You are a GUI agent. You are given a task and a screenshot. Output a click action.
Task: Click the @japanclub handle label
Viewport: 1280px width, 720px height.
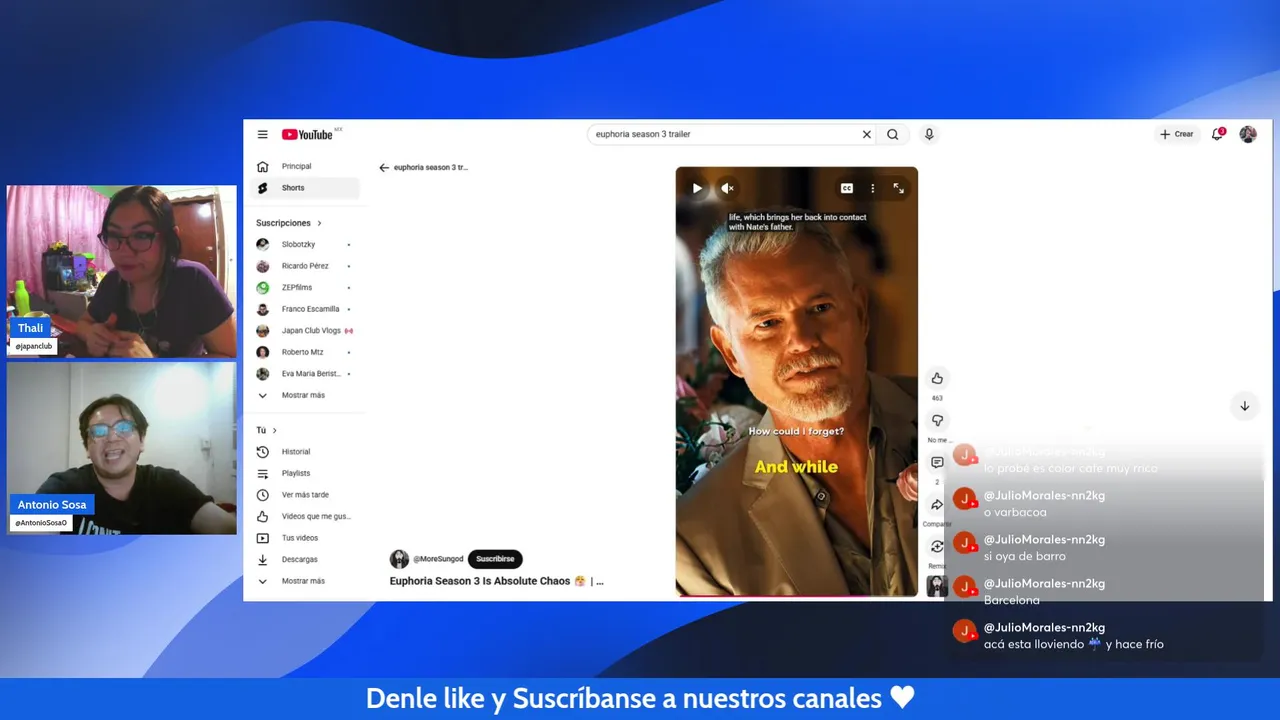click(x=34, y=346)
